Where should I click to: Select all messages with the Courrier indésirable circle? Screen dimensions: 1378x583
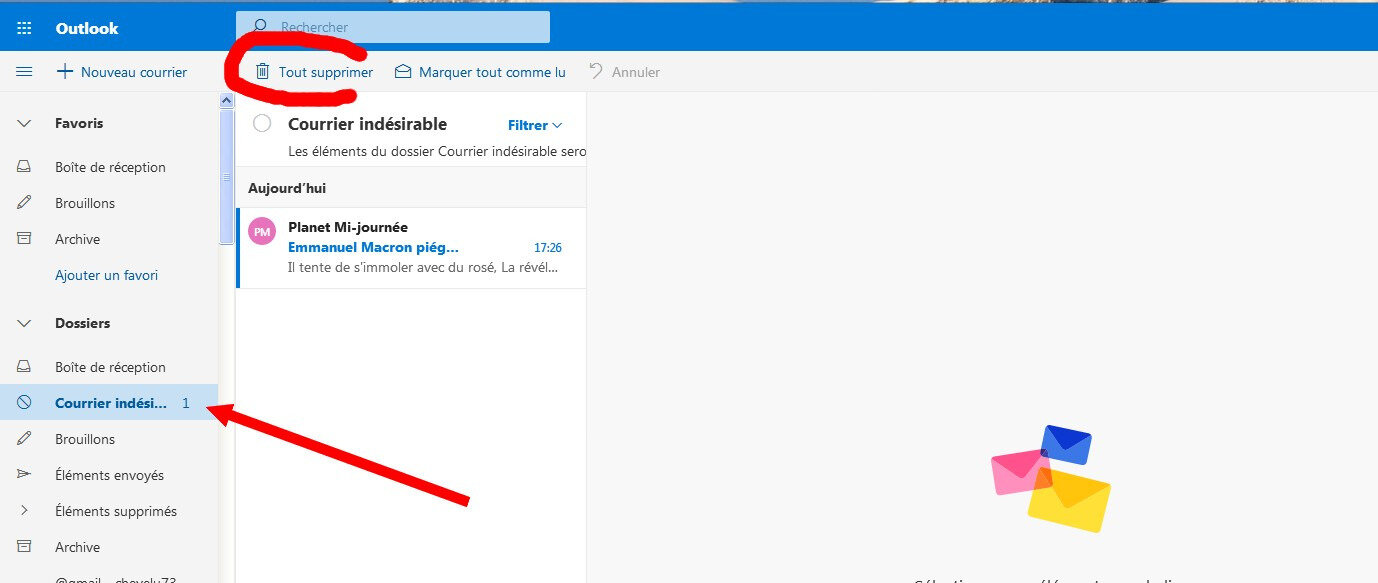point(262,124)
